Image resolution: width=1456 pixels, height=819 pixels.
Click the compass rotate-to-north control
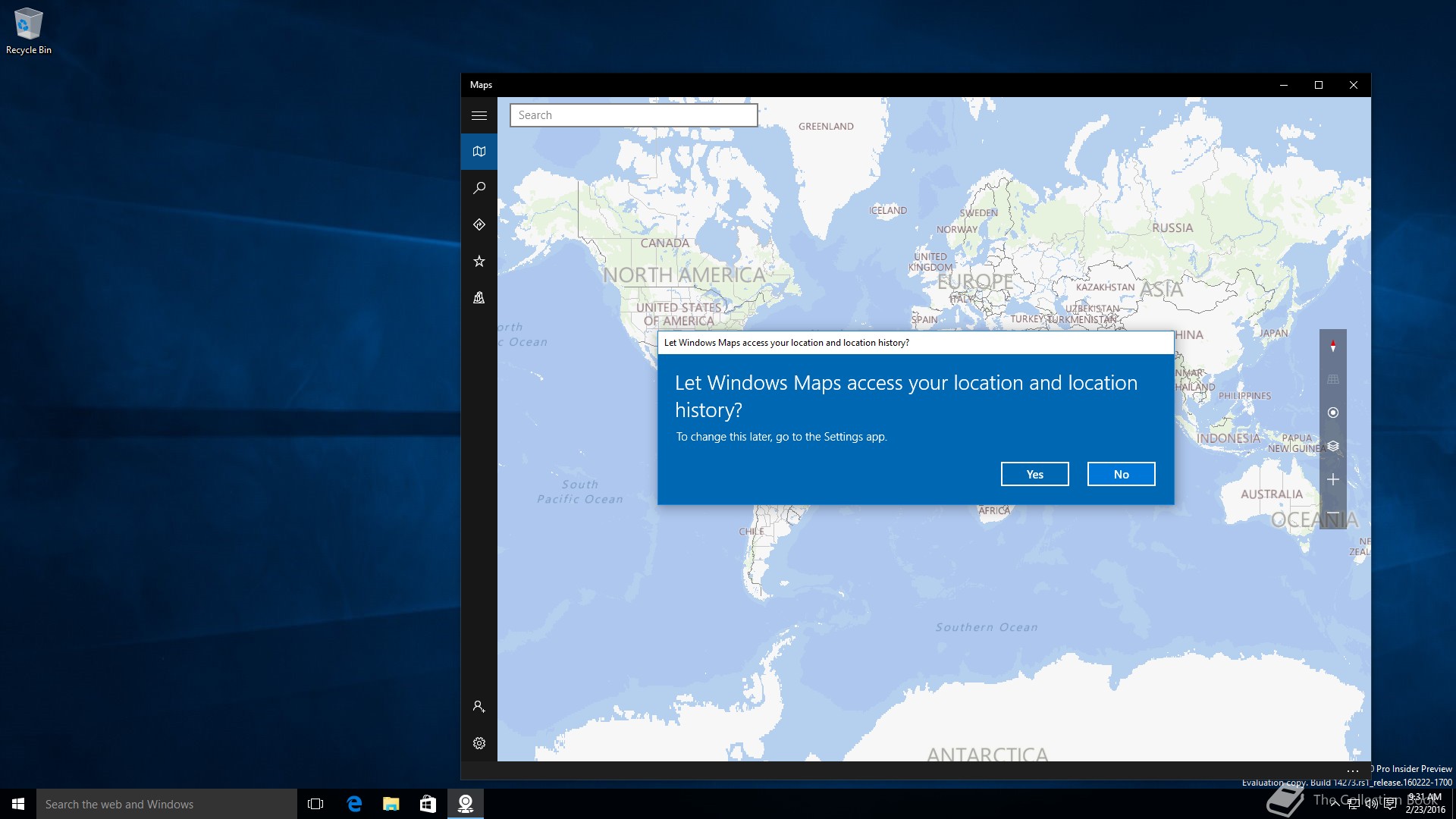1333,346
